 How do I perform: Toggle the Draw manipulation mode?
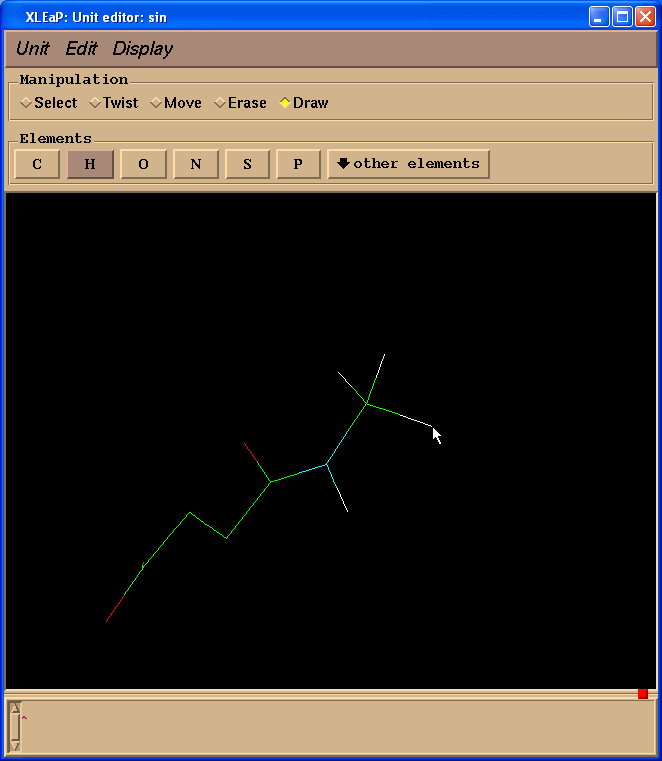[x=304, y=103]
